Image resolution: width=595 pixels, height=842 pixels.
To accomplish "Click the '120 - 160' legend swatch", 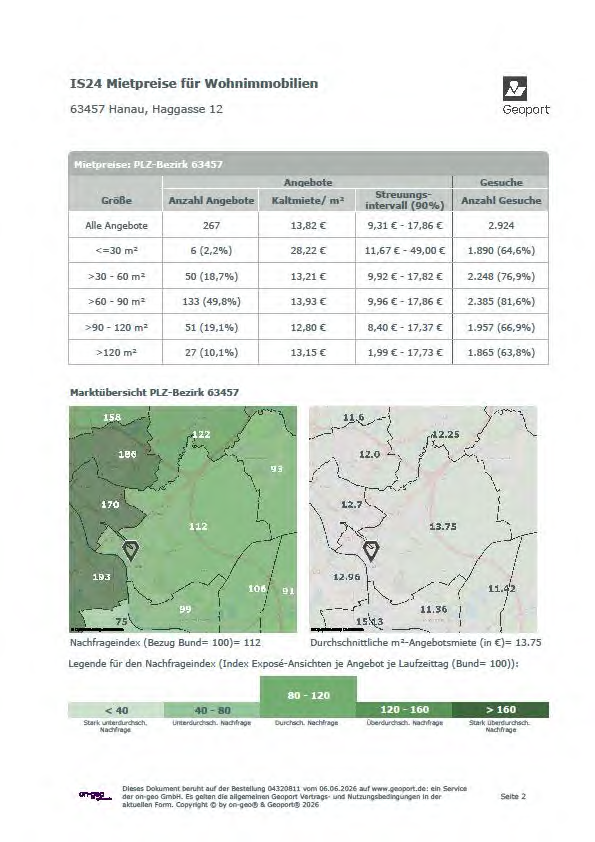I will [404, 710].
